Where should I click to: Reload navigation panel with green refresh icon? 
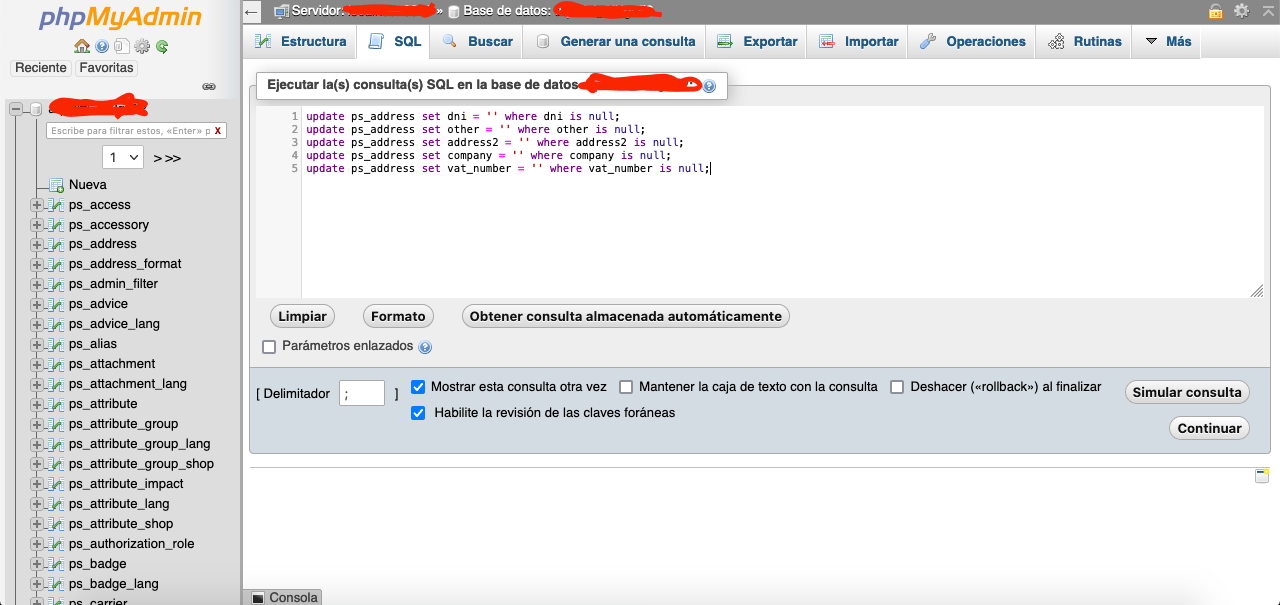[162, 46]
